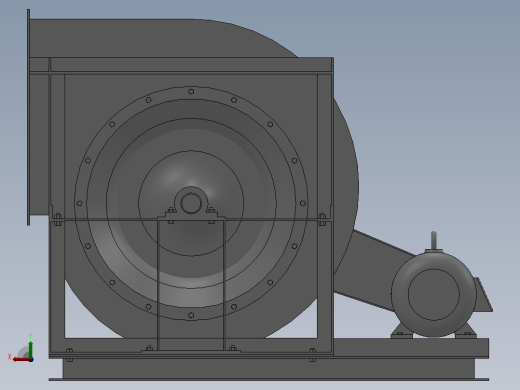This screenshot has height=390, width=520.
Task: Click the shaft end inside the bearing
Action: 191,203
